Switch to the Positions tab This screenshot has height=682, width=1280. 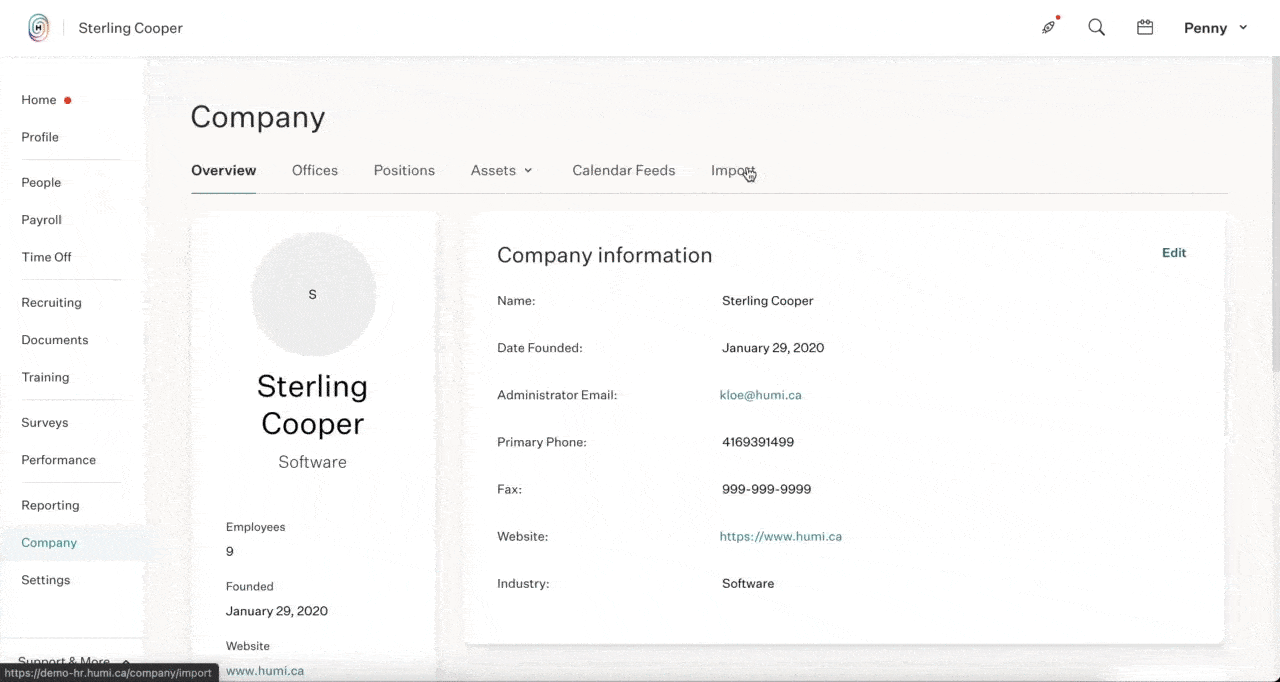(x=404, y=170)
